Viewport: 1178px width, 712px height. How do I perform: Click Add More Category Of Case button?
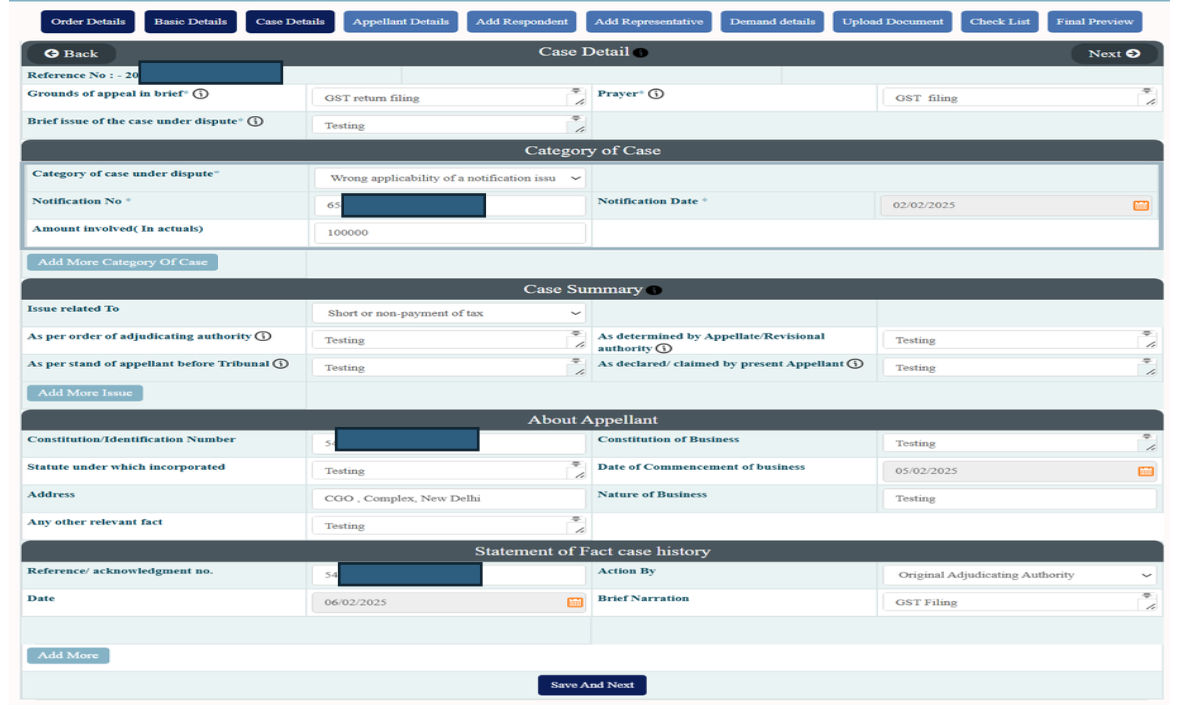point(122,262)
